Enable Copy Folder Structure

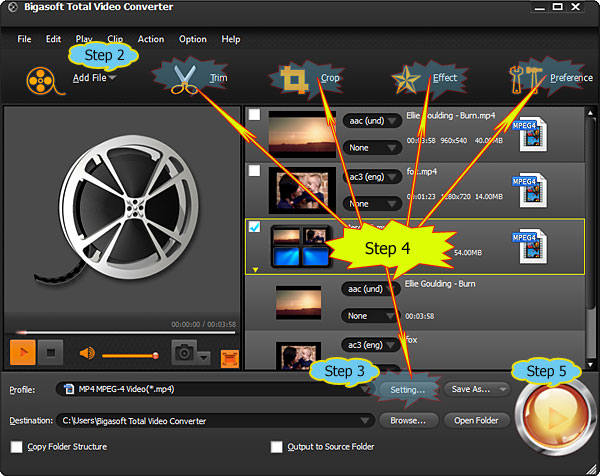click(16, 447)
